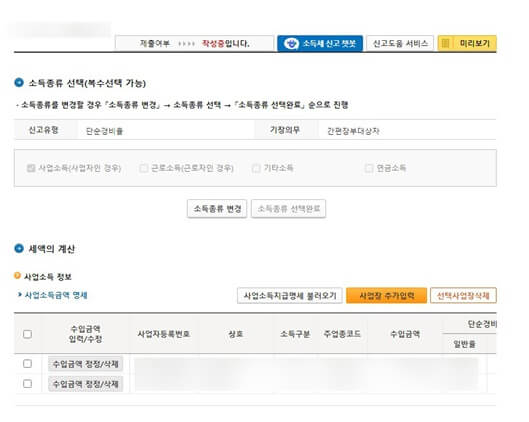Image resolution: width=529 pixels, height=422 pixels.
Task: Check the first business row checkbox
Action: pos(27,364)
